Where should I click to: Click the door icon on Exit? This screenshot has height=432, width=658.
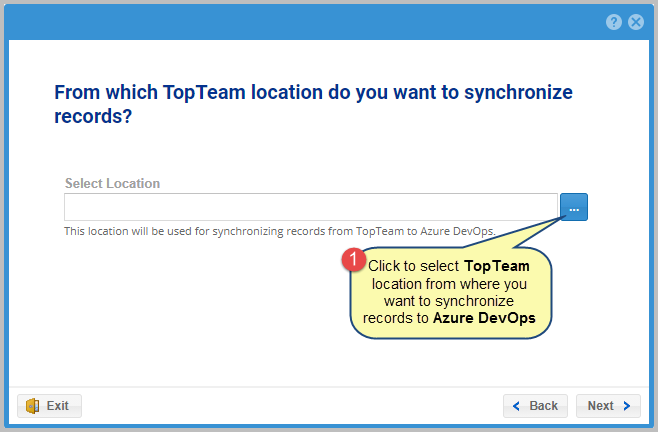pos(32,406)
